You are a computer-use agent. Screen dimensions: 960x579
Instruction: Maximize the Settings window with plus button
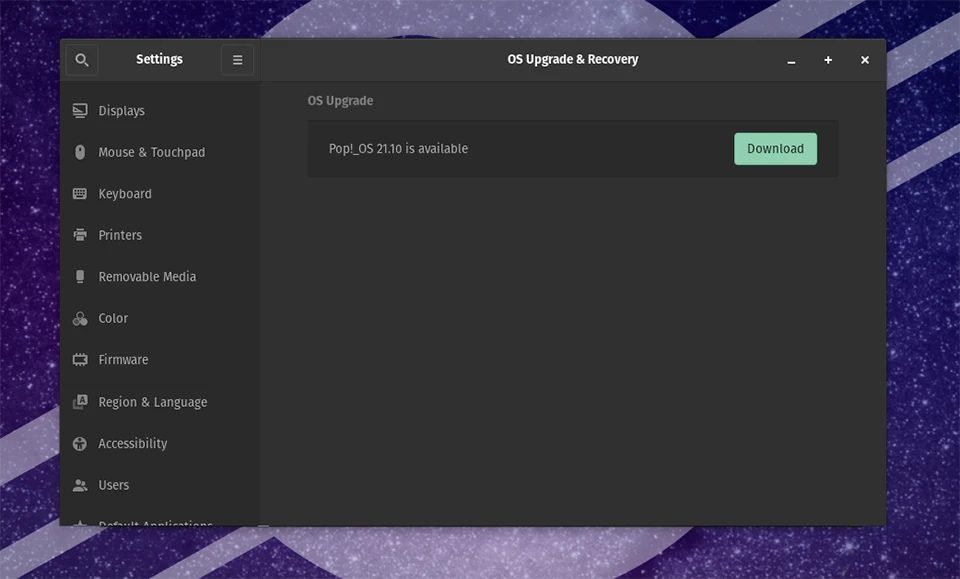tap(828, 60)
